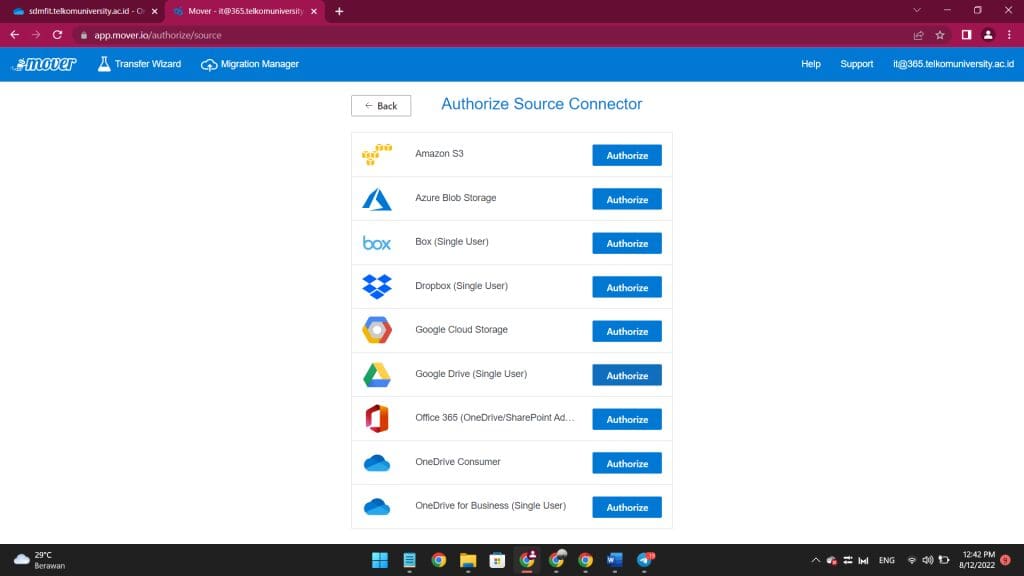Screen dimensions: 1024x576
Task: Open the Chrome three-dot menu
Action: 1009,35
